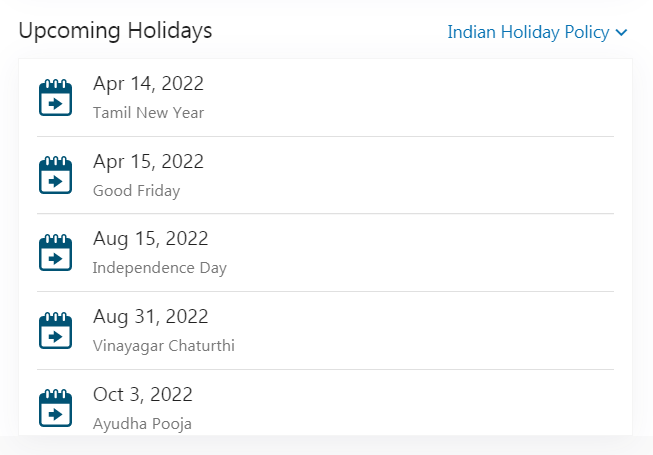Click the Independence Day label

(160, 268)
